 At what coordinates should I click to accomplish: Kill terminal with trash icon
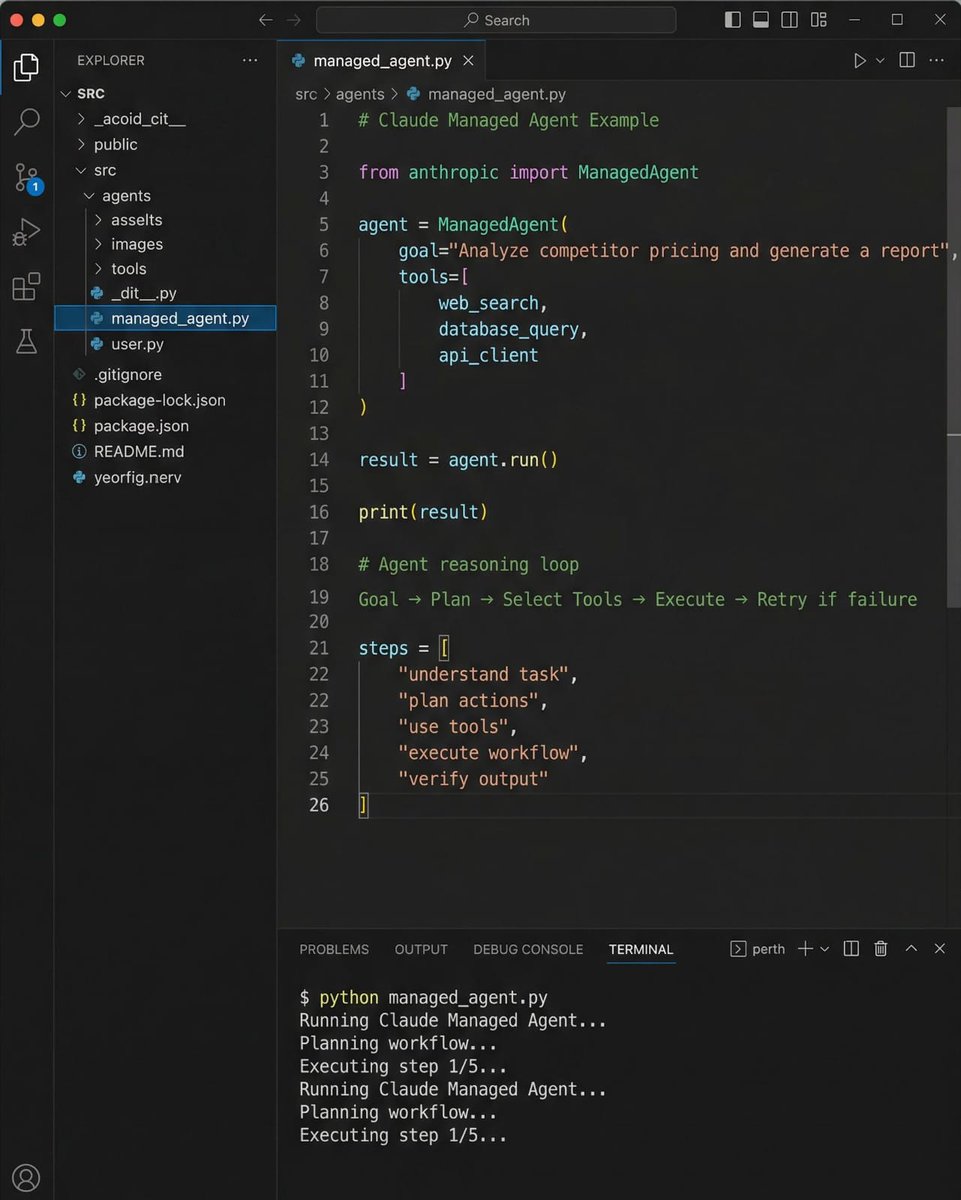[881, 949]
